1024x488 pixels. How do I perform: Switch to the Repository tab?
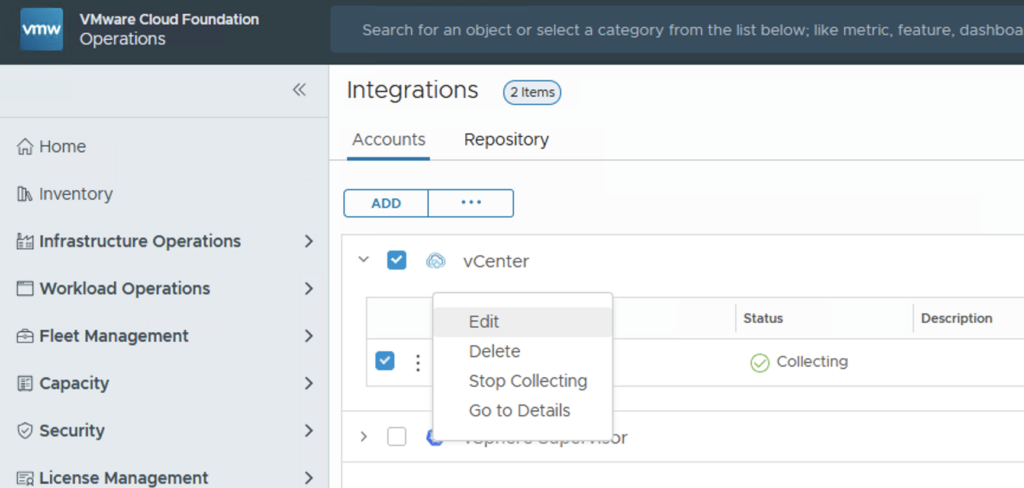pos(506,140)
